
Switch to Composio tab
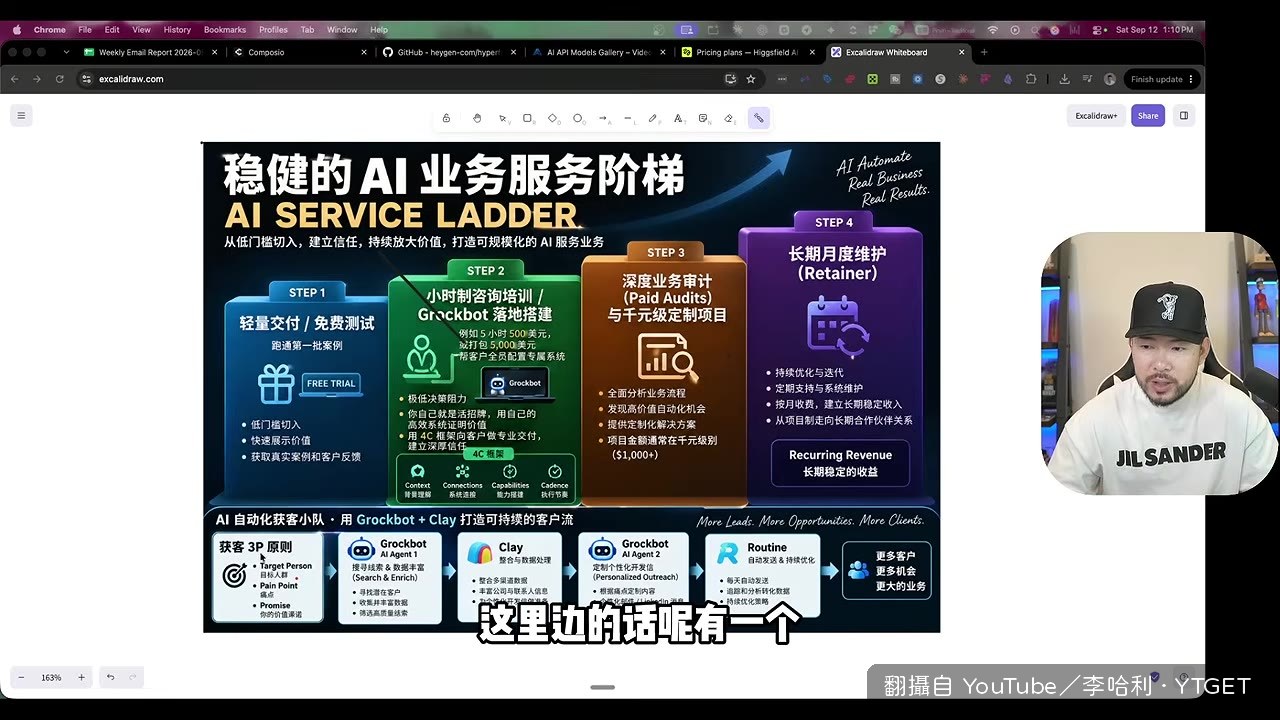pyautogui.click(x=301, y=52)
